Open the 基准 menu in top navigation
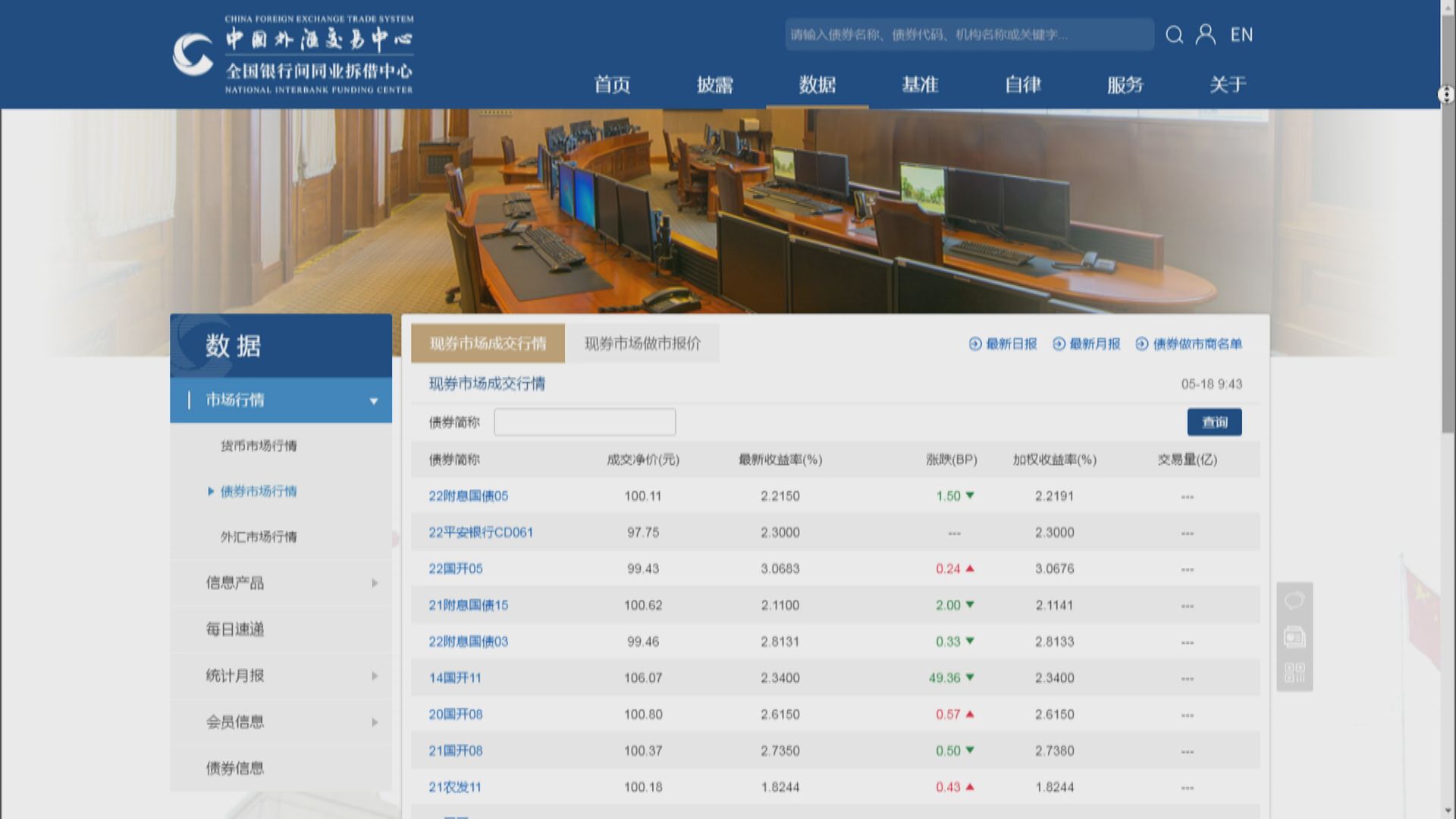1456x819 pixels. point(919,86)
